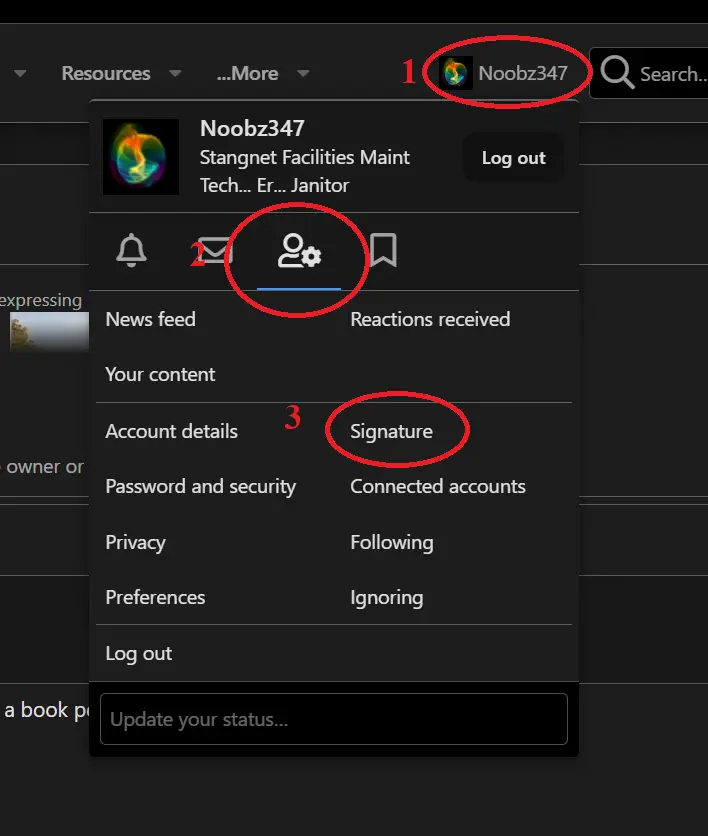Screen dimensions: 708x836
Task: Expand dropdown arrow left of Resources
Action: (20, 73)
